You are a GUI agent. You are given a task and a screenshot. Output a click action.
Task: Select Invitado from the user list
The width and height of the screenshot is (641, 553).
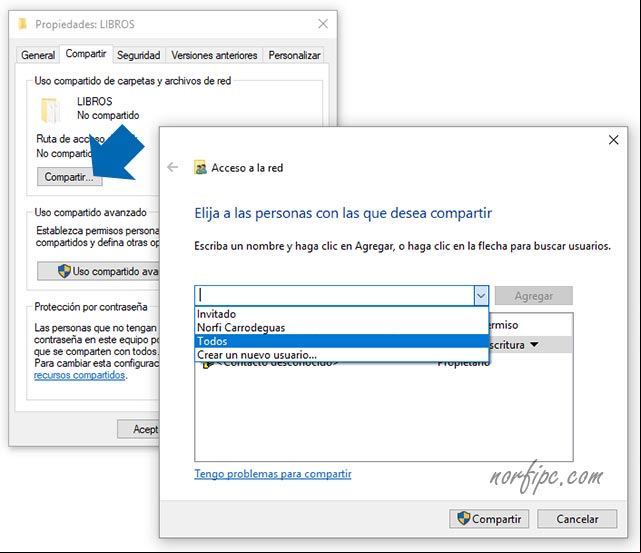click(342, 314)
